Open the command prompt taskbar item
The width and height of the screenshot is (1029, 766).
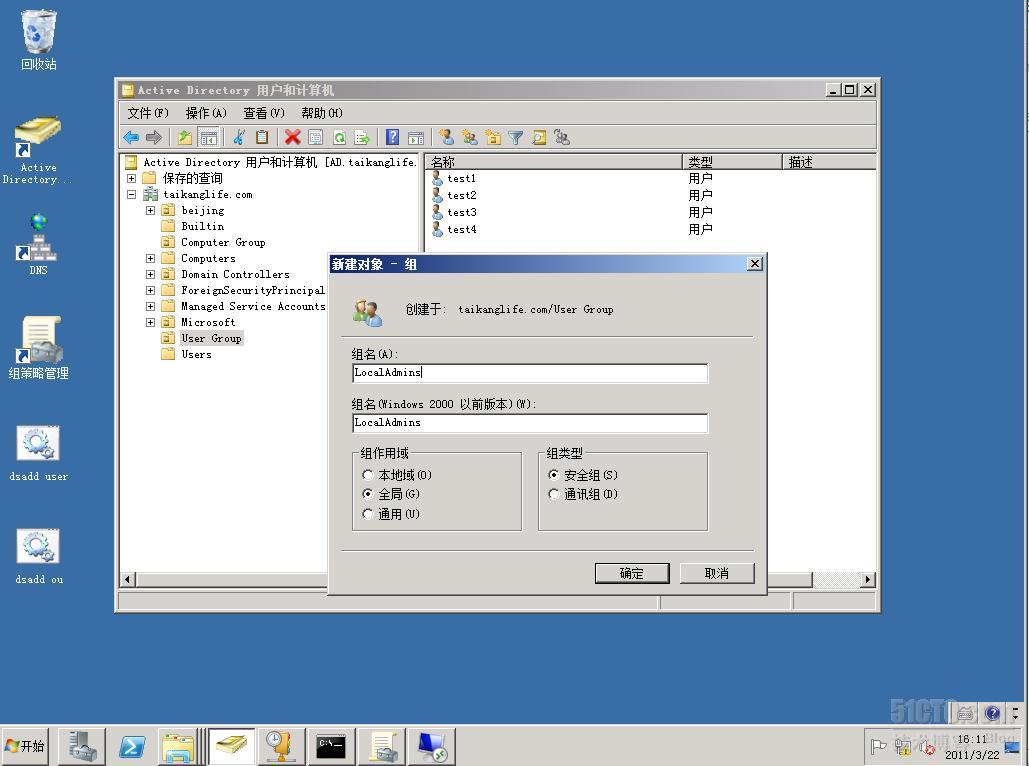[331, 747]
